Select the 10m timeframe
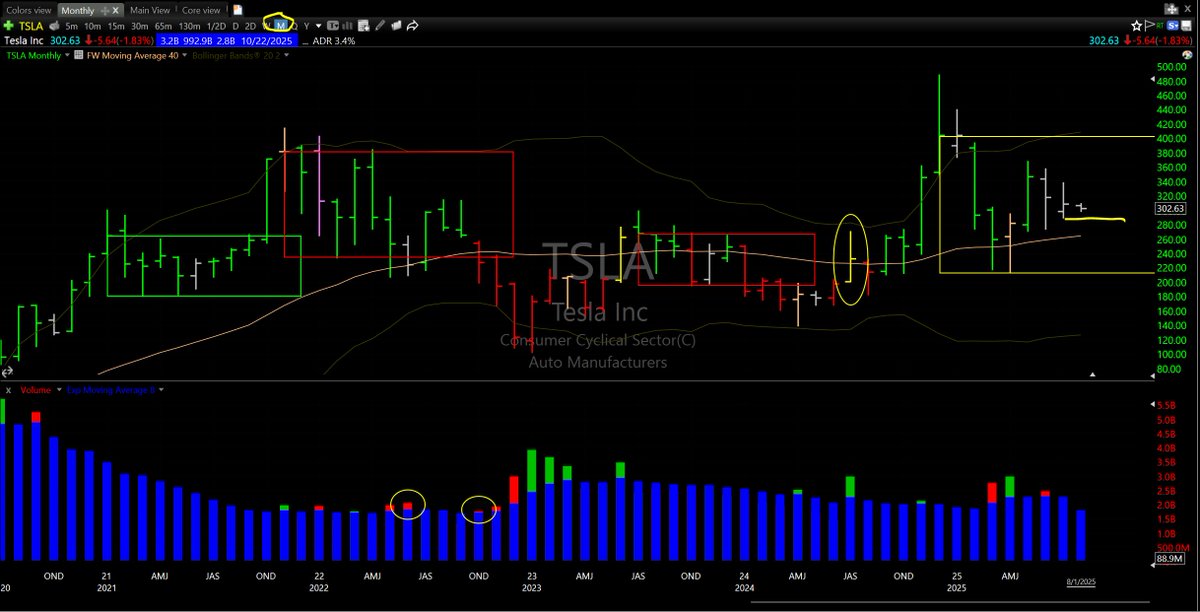1200x612 pixels. click(x=92, y=25)
